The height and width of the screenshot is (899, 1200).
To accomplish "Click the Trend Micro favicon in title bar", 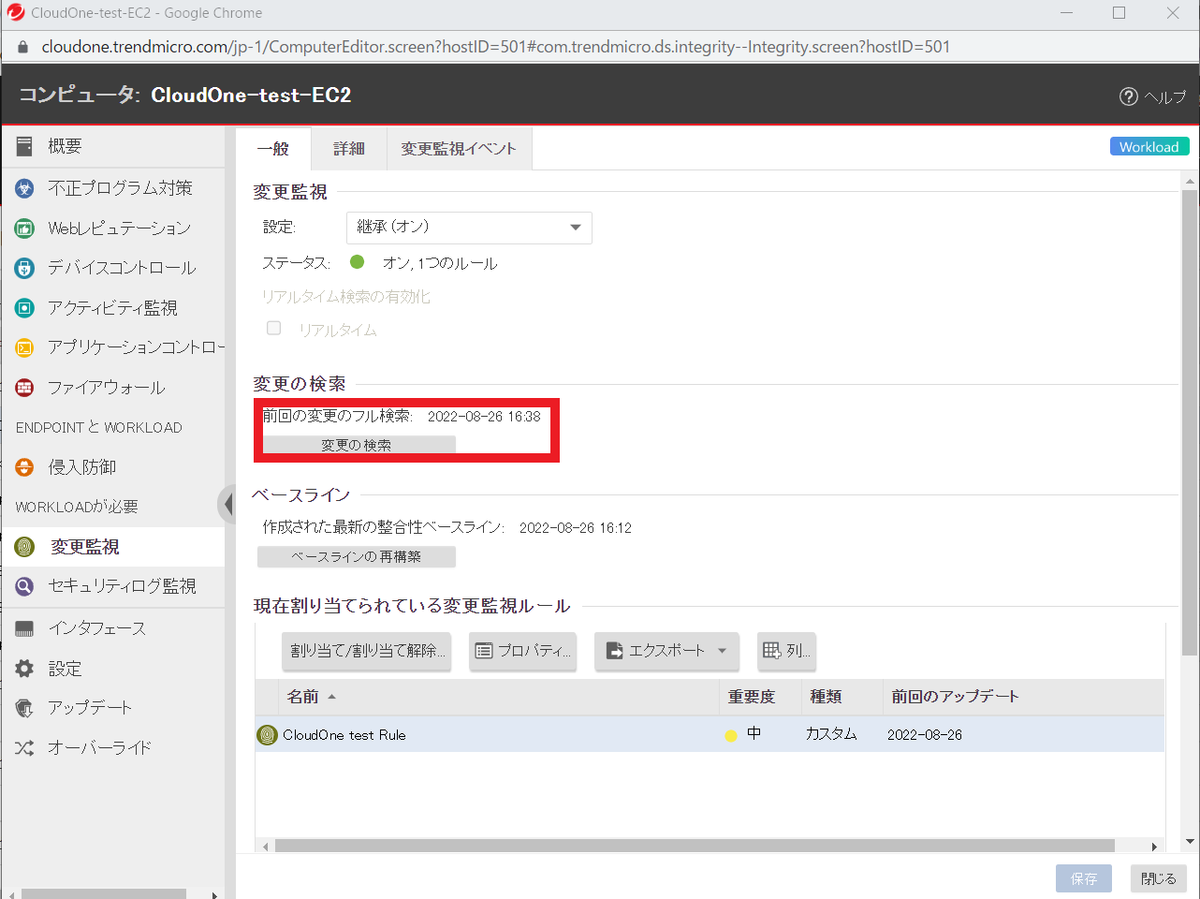I will click(x=16, y=13).
